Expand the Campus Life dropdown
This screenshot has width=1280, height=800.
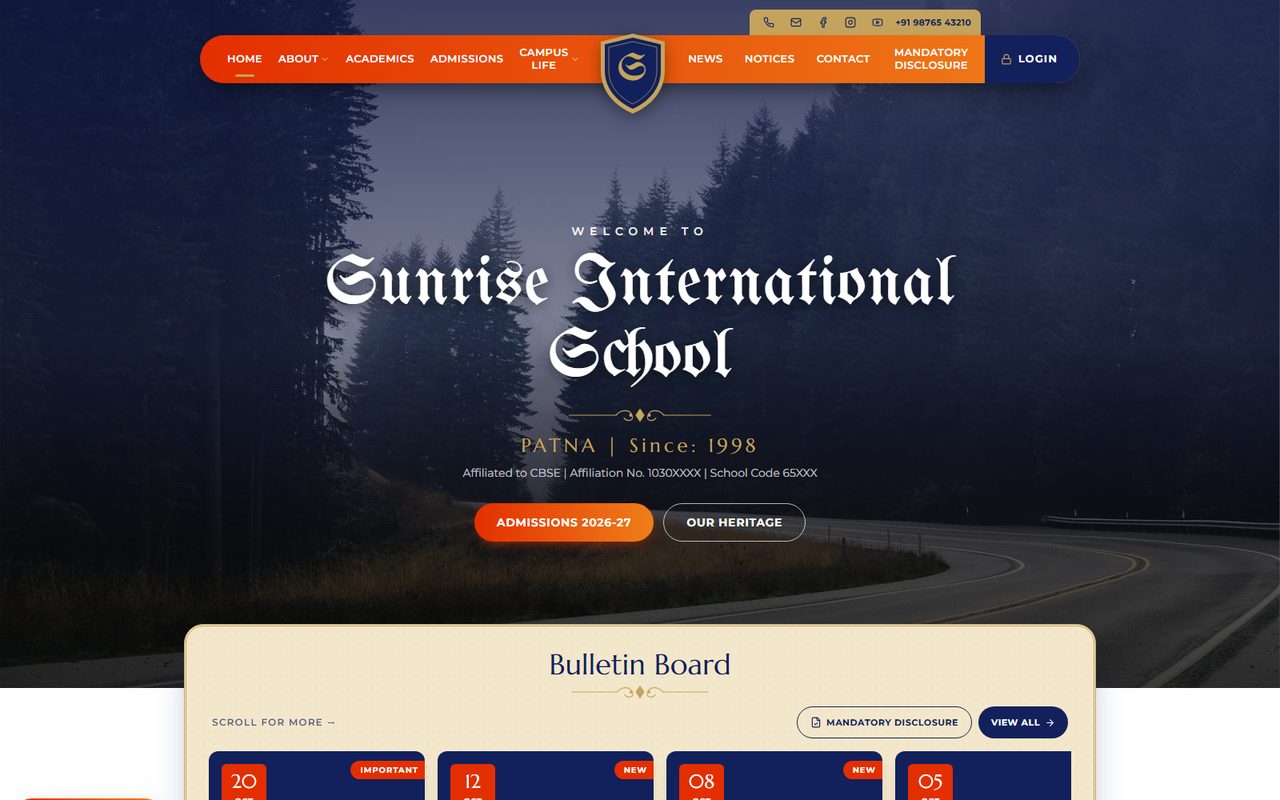coord(548,59)
